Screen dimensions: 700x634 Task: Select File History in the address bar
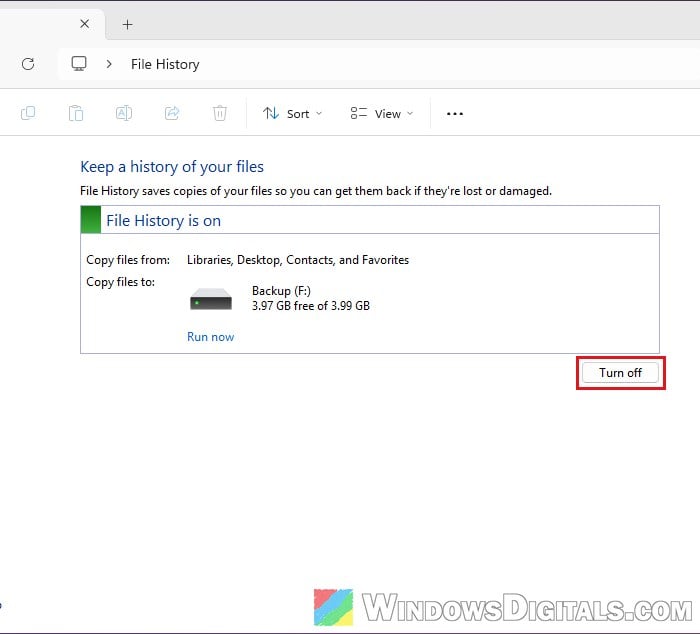point(165,64)
